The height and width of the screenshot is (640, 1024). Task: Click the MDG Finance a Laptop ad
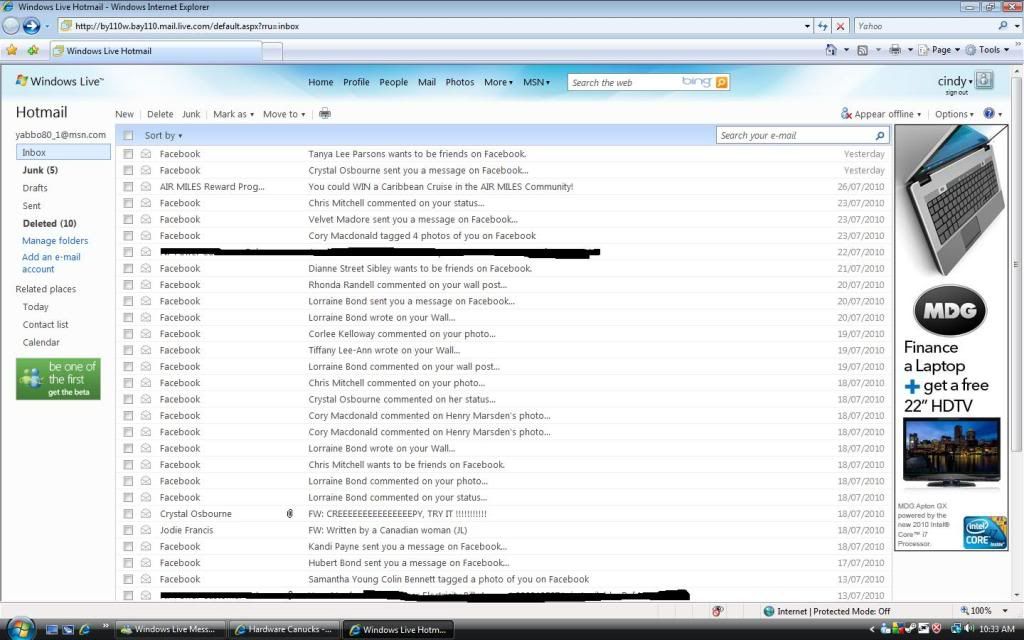pos(951,337)
